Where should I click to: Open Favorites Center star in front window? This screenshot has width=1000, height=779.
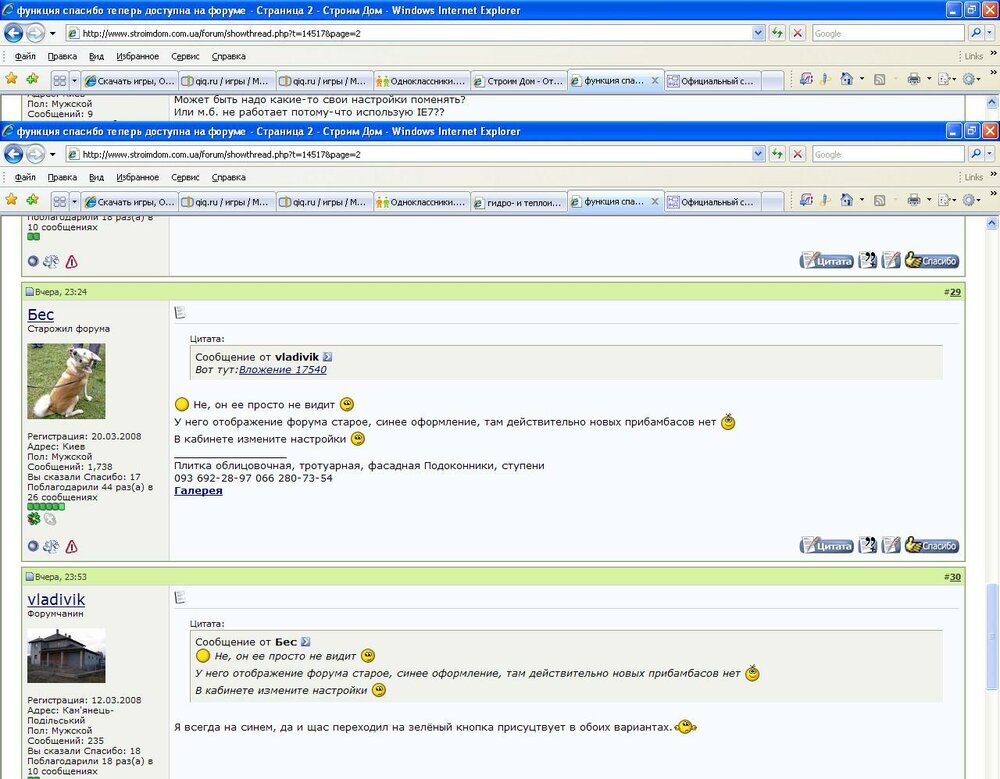[11, 200]
